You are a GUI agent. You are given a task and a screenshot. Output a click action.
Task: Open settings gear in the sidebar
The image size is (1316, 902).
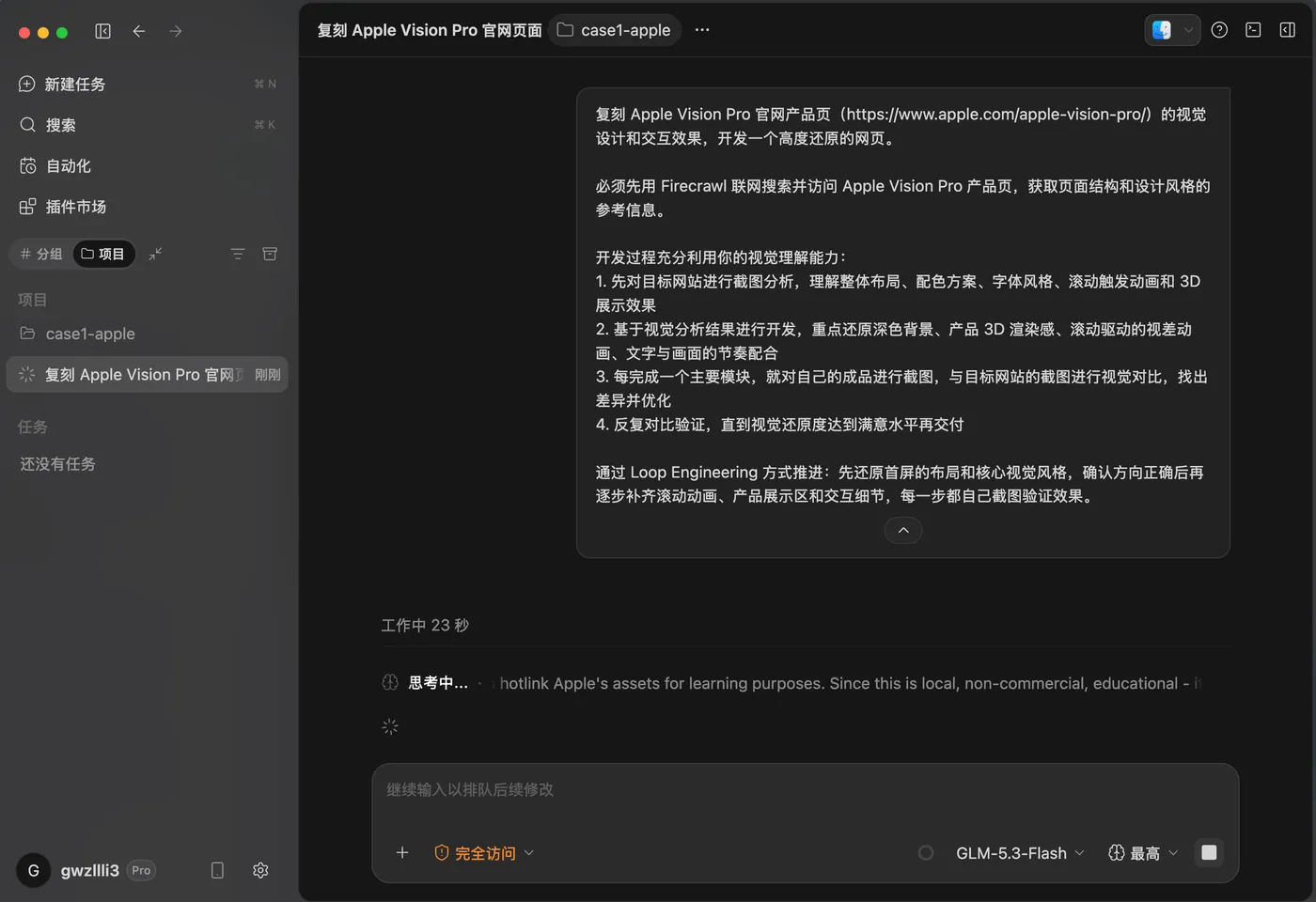(x=260, y=870)
